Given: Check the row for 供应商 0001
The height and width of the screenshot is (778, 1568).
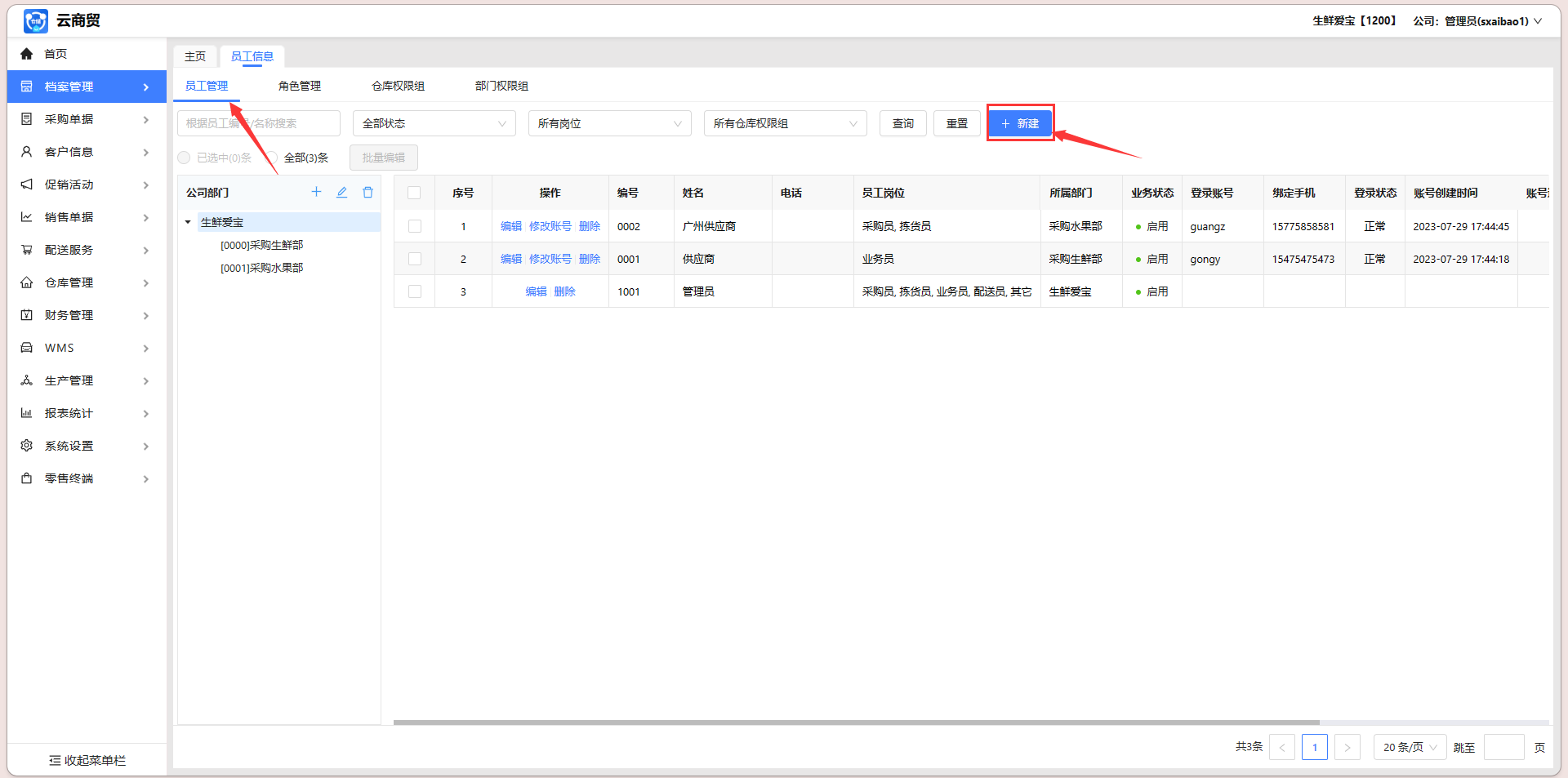Looking at the screenshot, I should pos(415,259).
